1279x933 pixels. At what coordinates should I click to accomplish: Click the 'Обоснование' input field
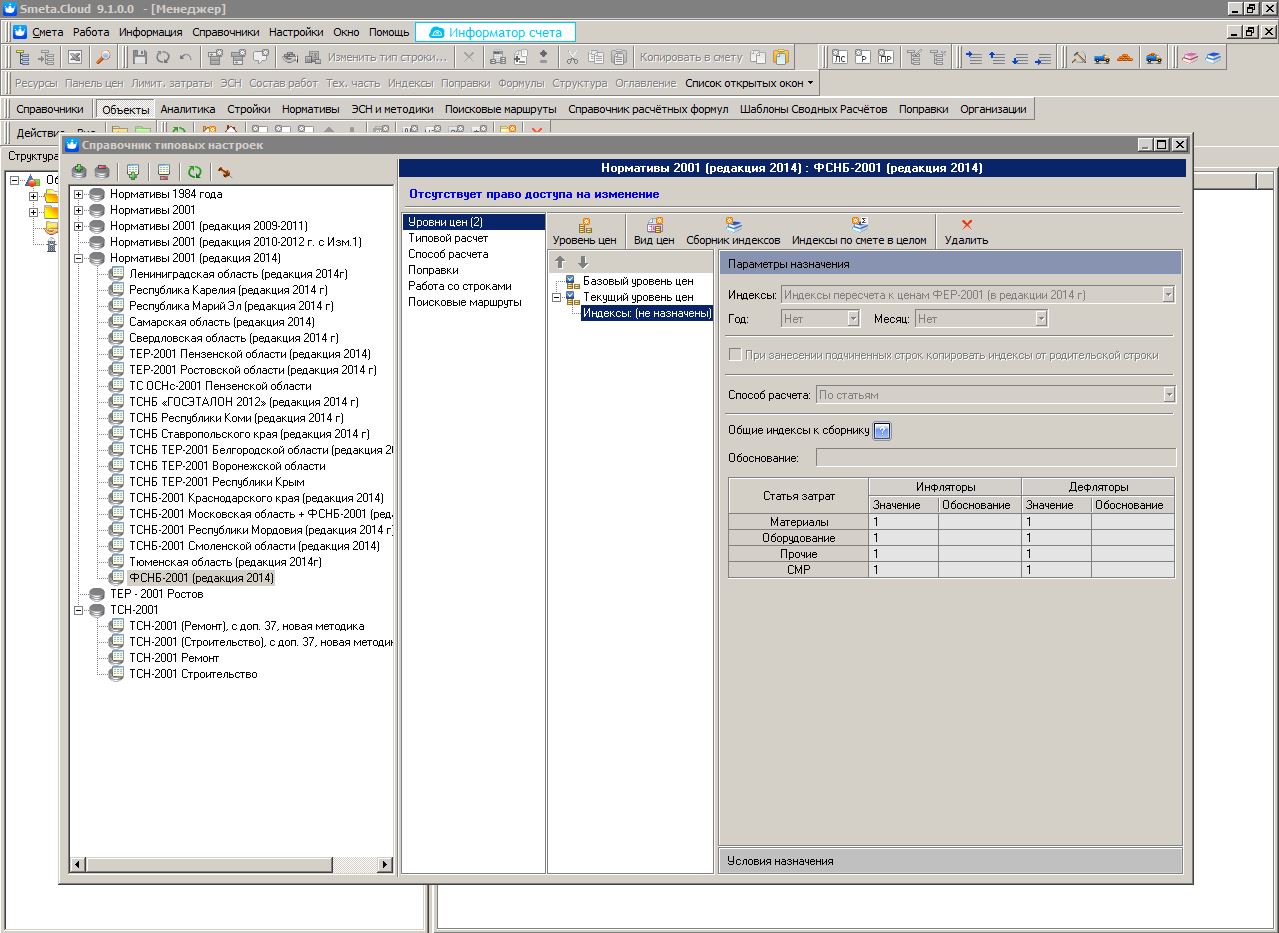[995, 458]
